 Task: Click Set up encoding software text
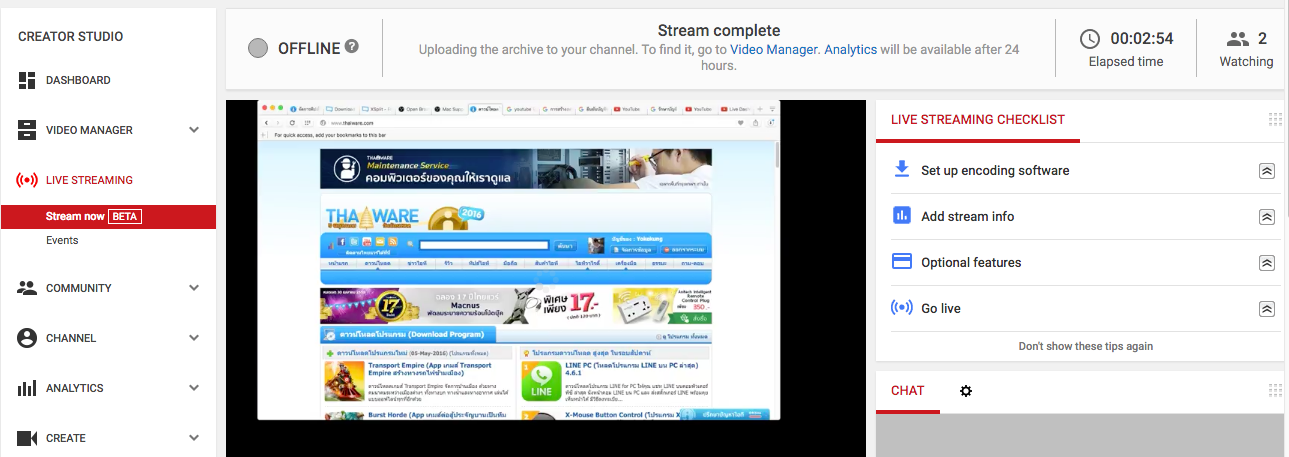(x=995, y=170)
